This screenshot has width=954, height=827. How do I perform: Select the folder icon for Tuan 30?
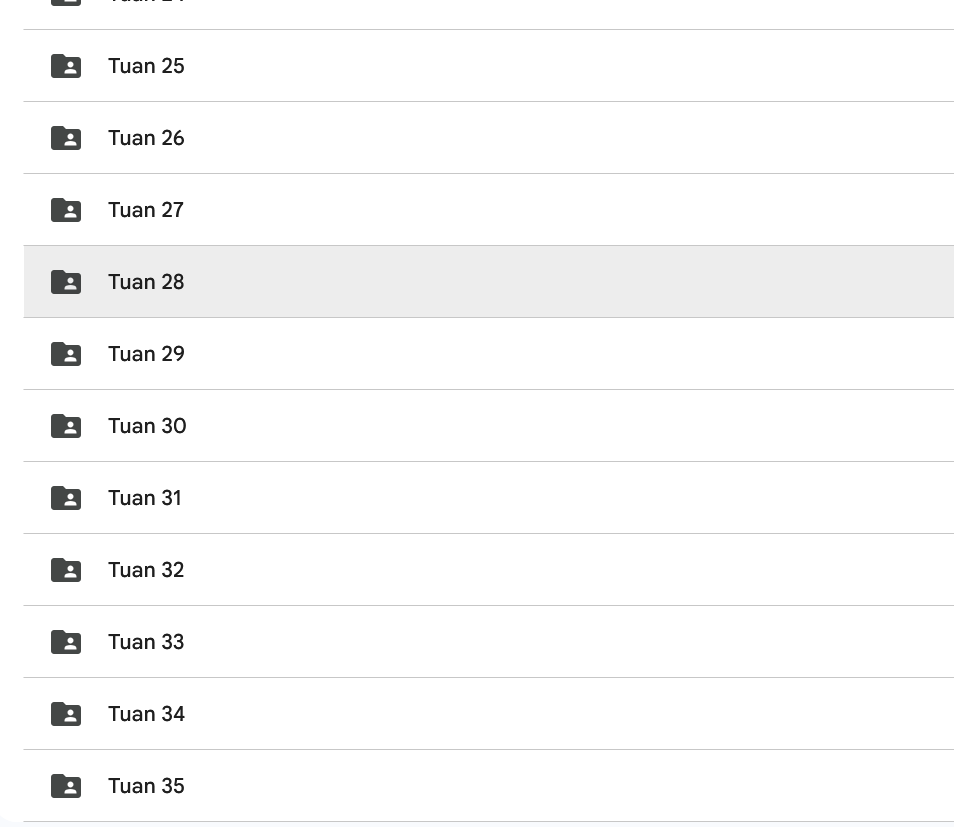pos(66,426)
